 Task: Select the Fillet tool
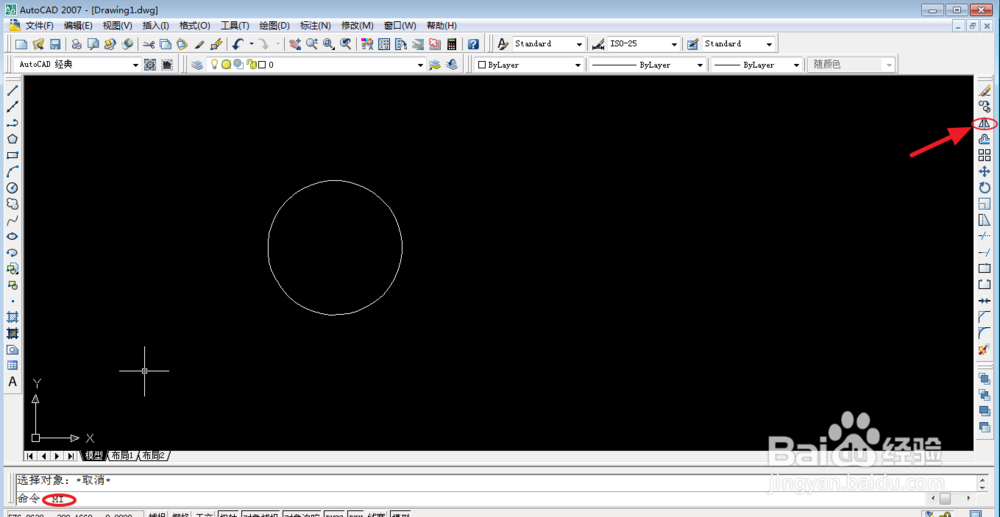click(985, 333)
